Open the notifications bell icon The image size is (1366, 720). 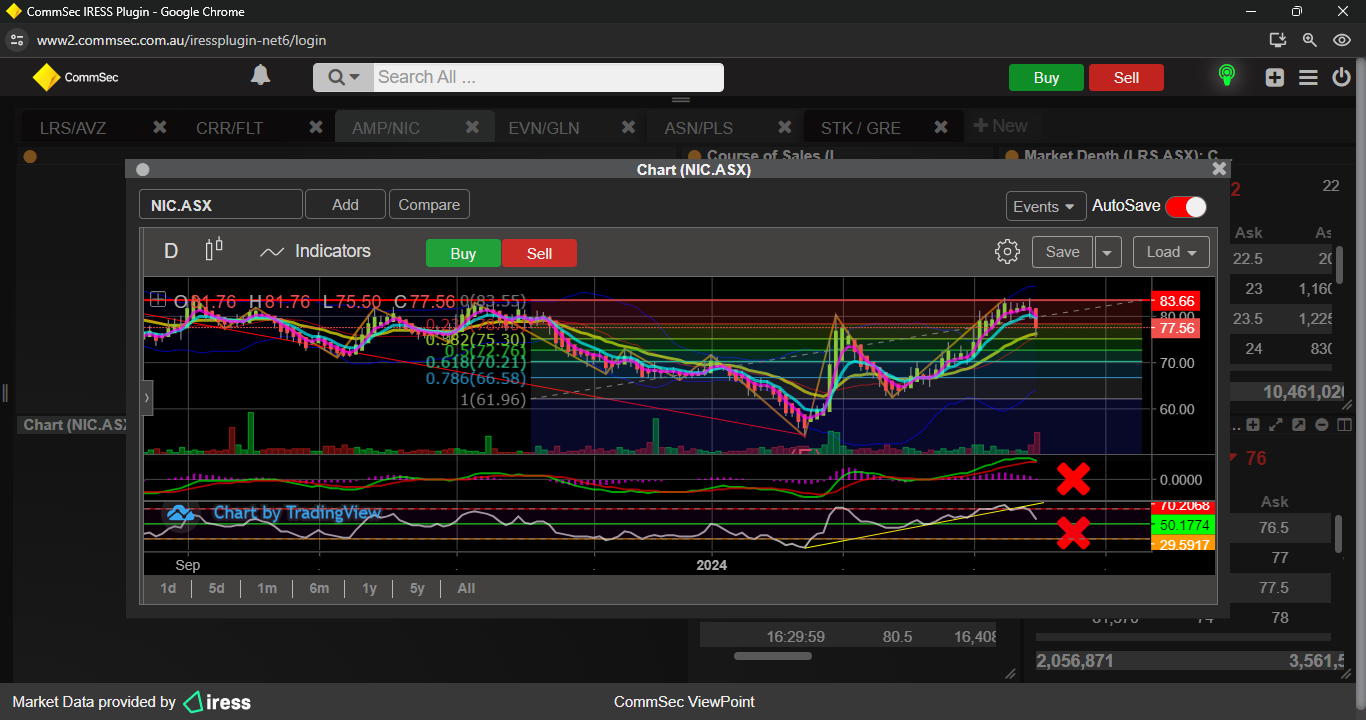(x=260, y=76)
